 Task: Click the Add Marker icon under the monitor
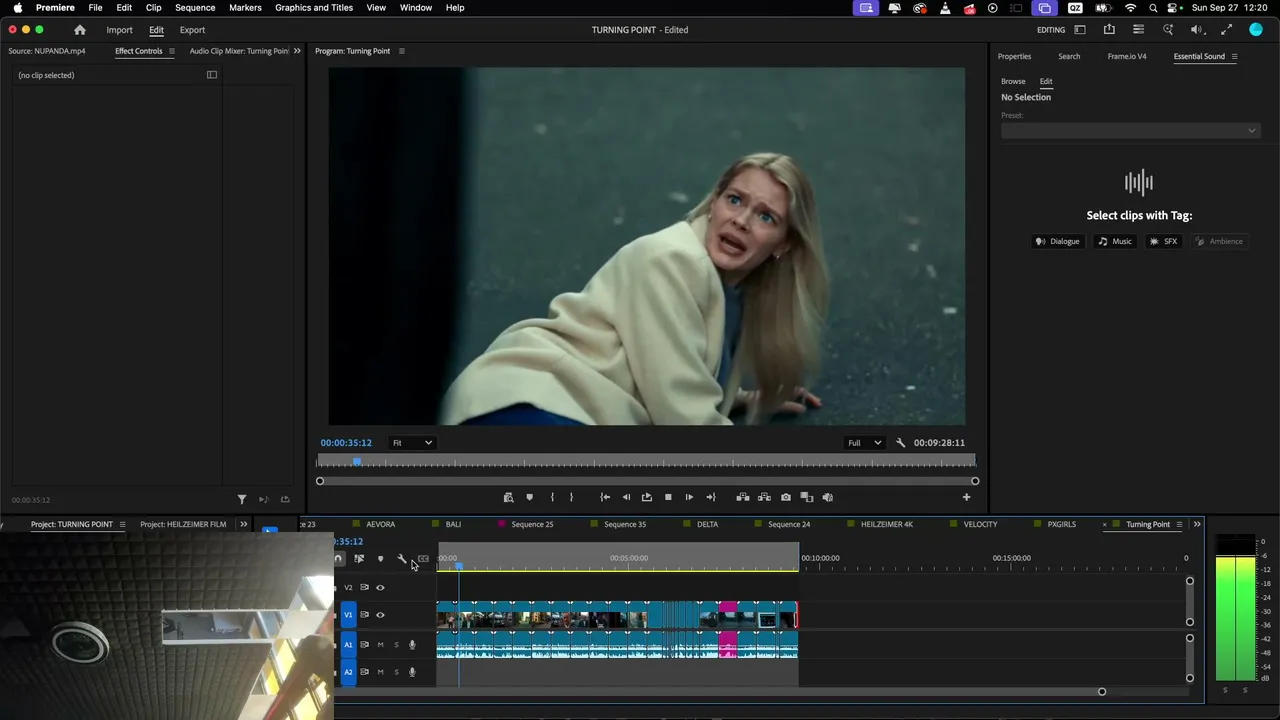529,497
